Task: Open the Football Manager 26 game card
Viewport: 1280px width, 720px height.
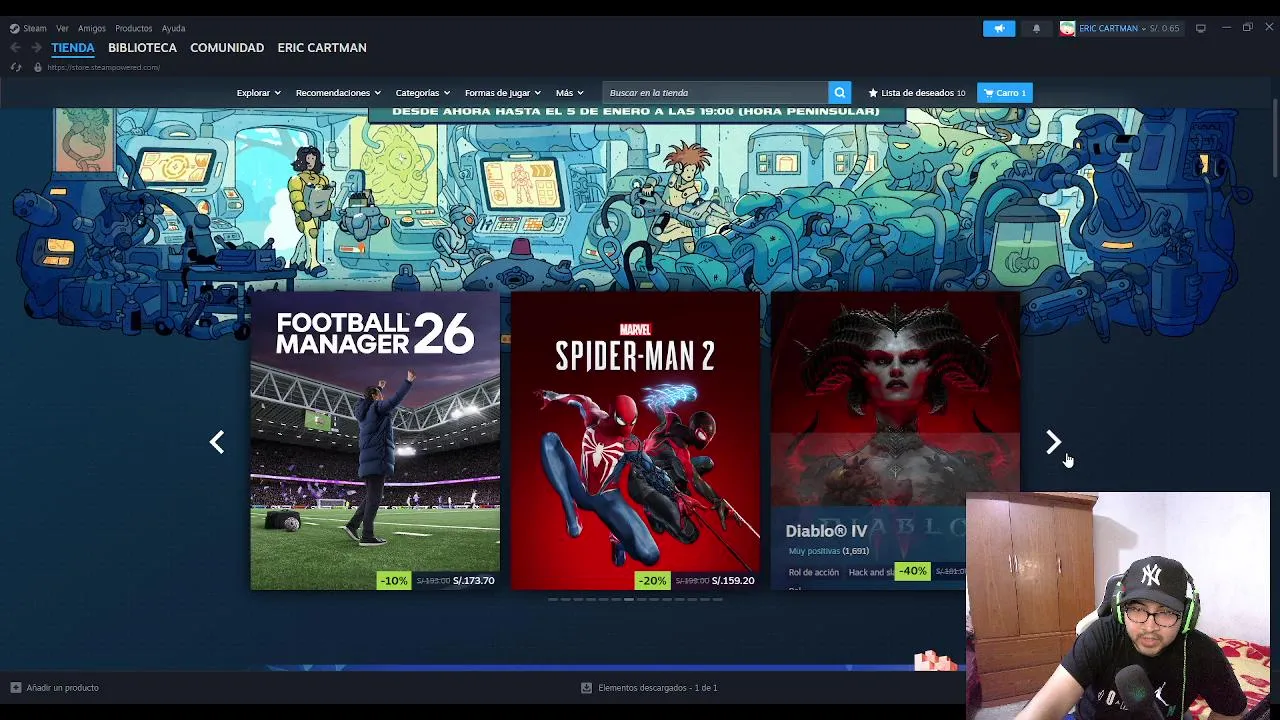Action: [x=375, y=440]
